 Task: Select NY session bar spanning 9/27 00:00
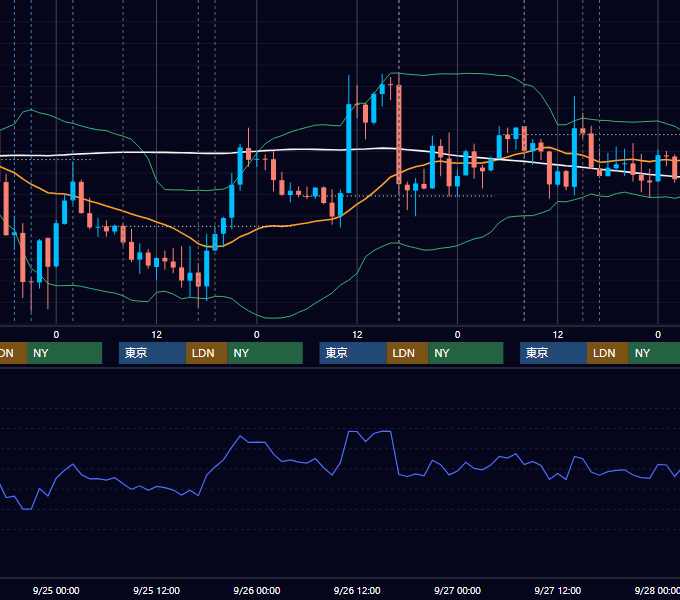click(466, 353)
